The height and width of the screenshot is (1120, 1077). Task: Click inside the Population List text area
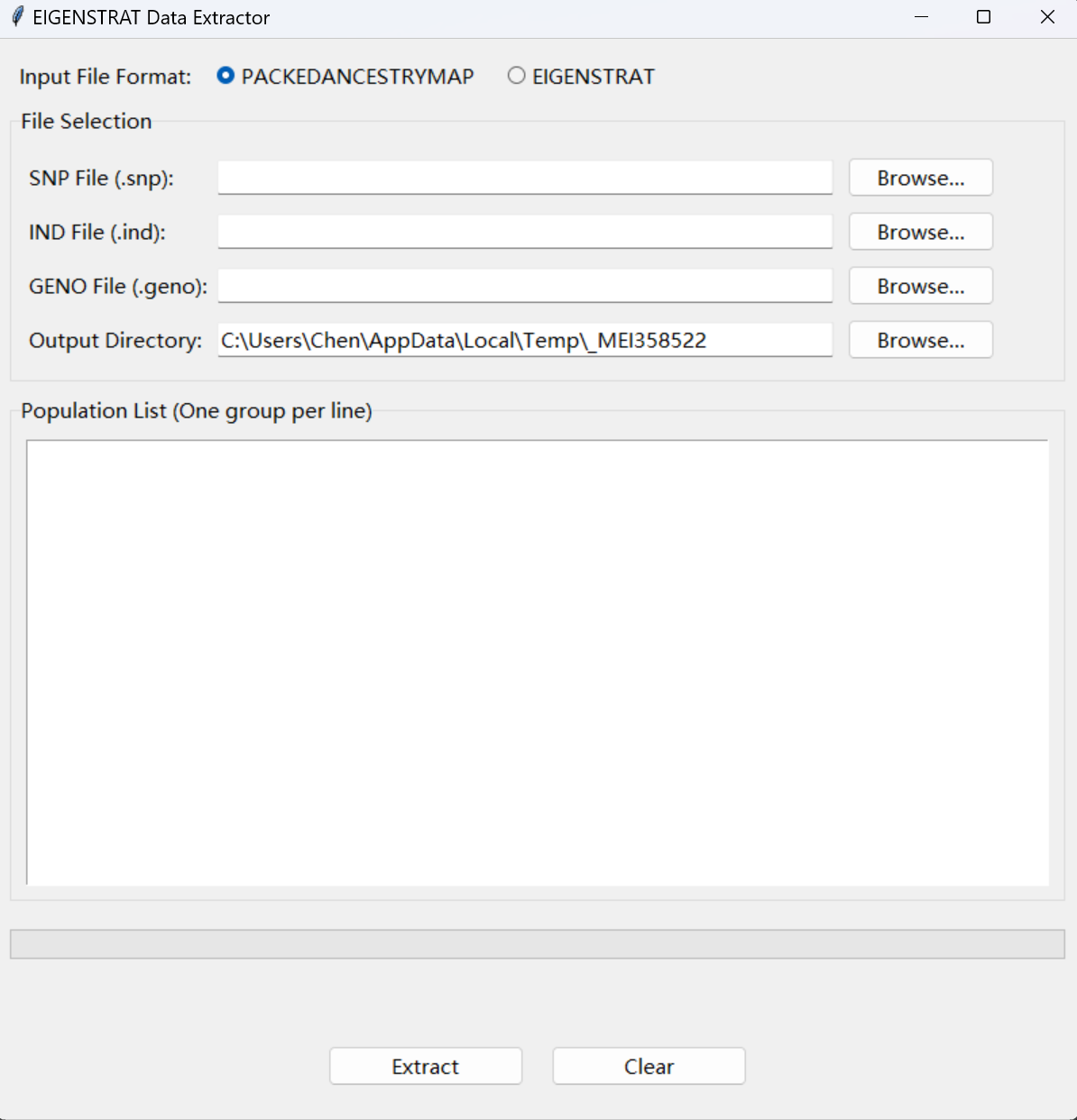pos(537,663)
